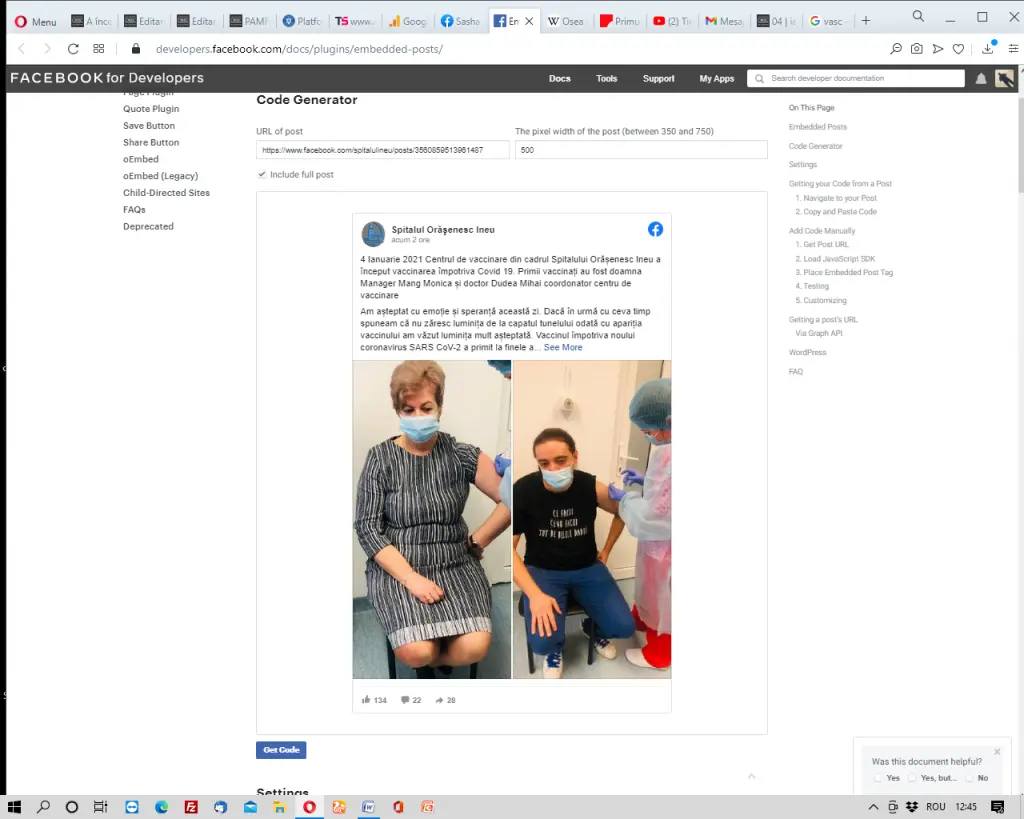
Task: Expand the post with See More
Action: pyautogui.click(x=563, y=347)
